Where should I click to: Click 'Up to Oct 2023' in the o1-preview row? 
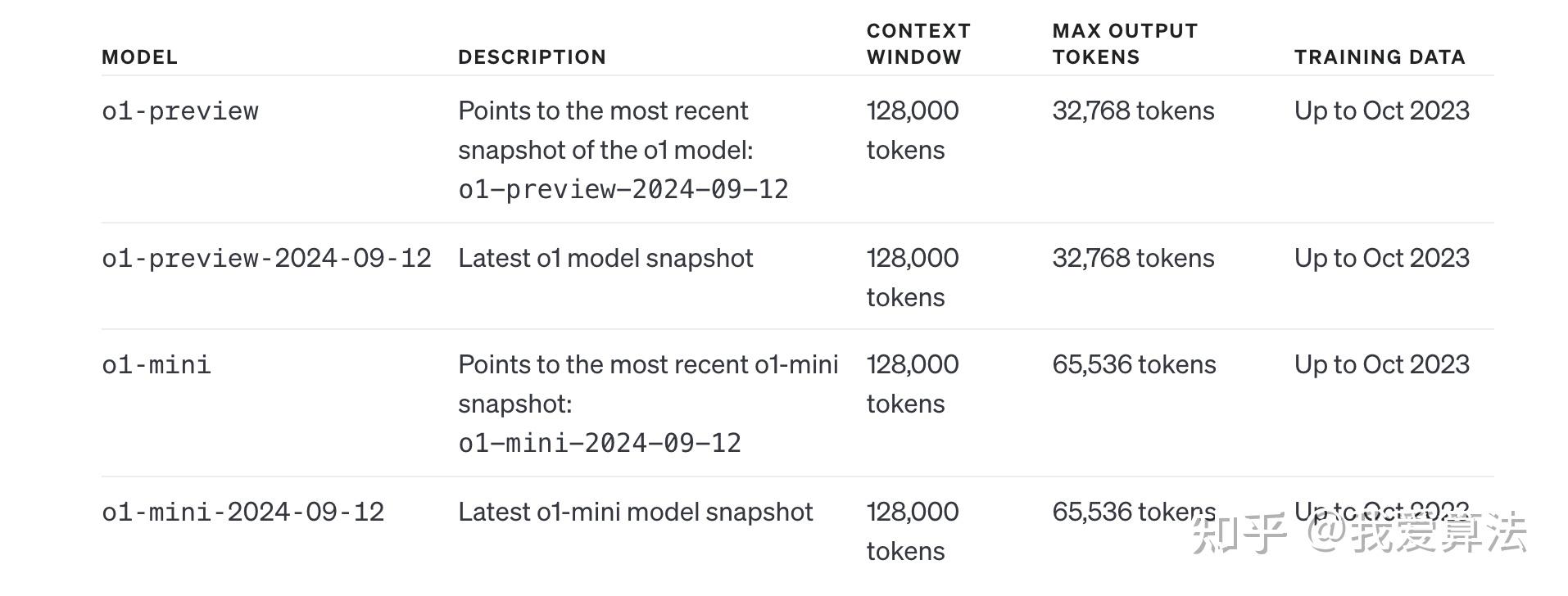1381,111
